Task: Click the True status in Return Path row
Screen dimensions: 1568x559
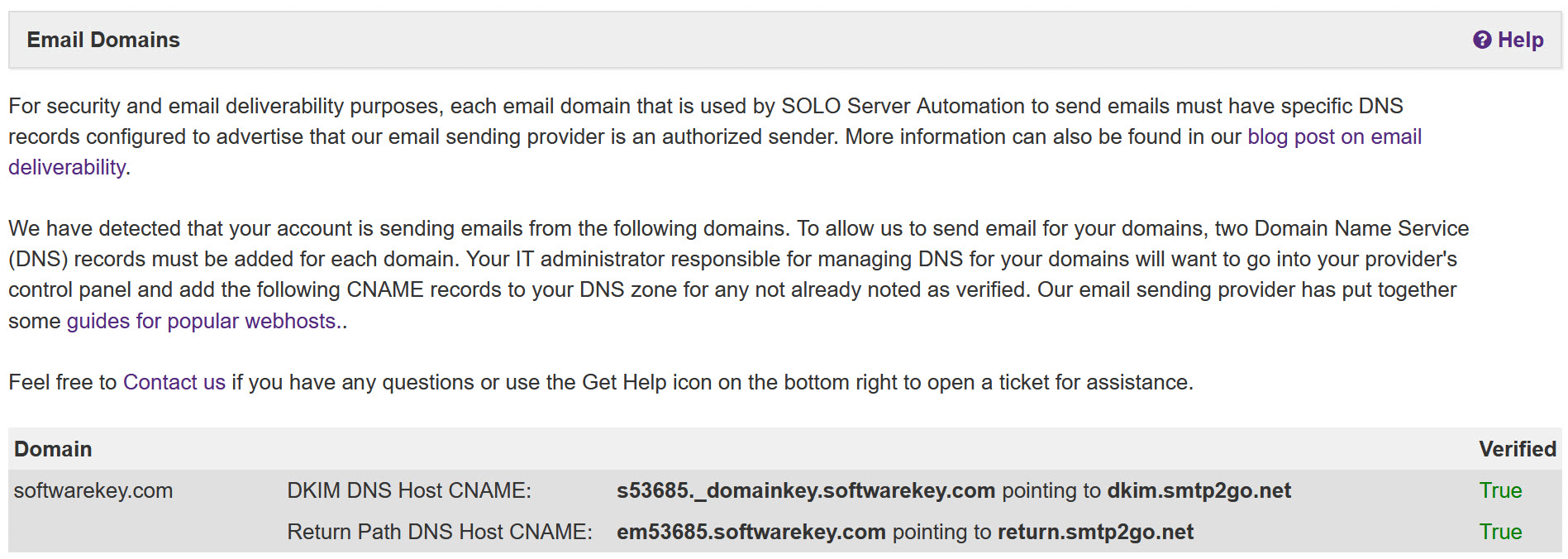Action: coord(1500,532)
